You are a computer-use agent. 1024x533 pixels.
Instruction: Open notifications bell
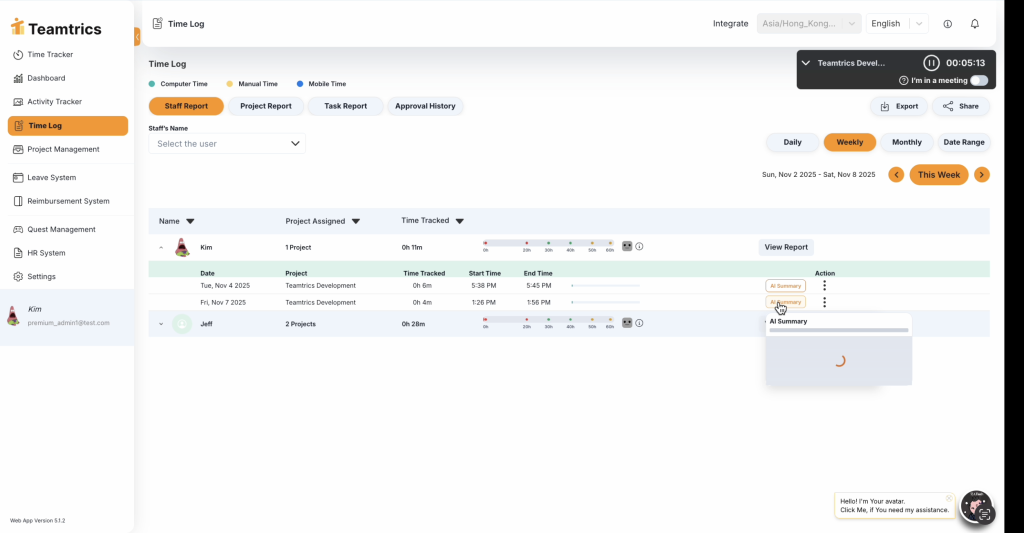point(974,24)
